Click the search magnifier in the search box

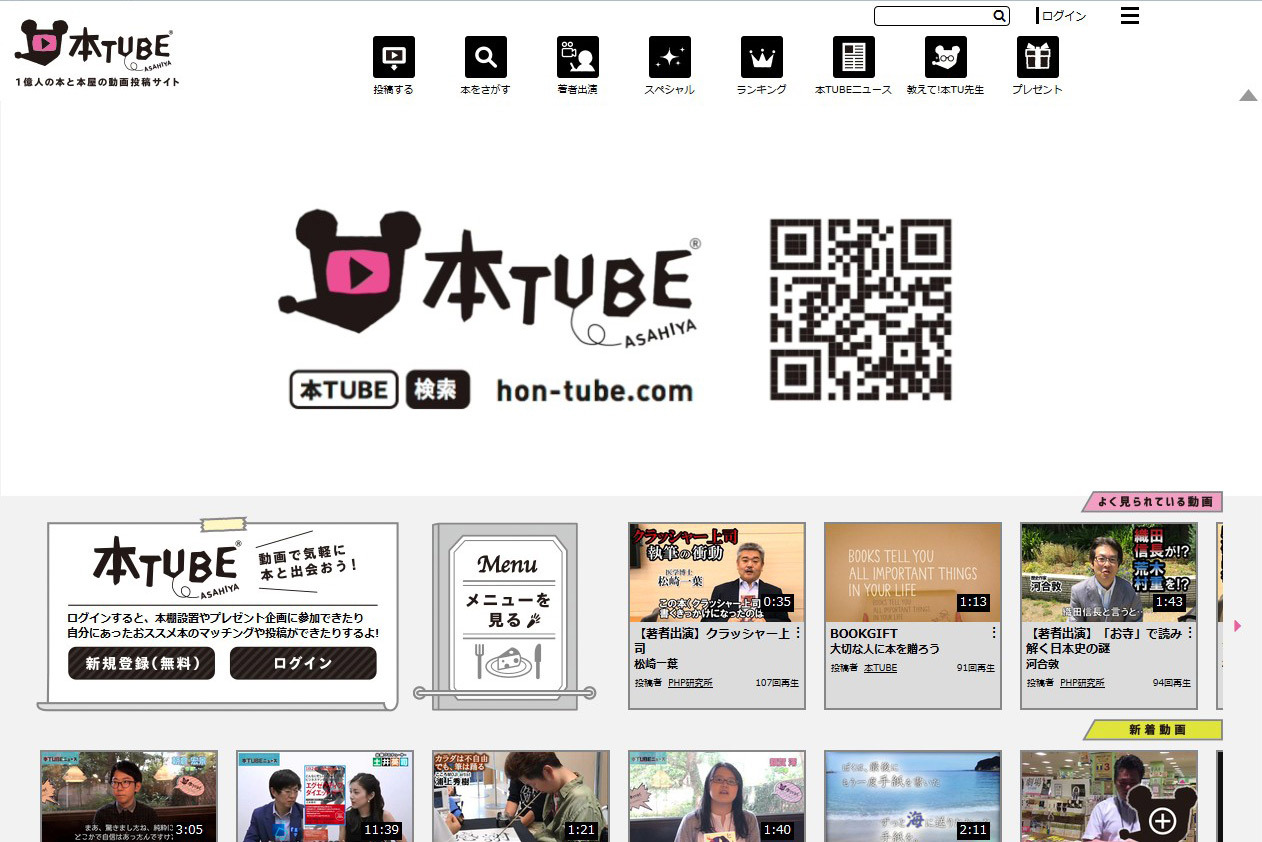[999, 16]
